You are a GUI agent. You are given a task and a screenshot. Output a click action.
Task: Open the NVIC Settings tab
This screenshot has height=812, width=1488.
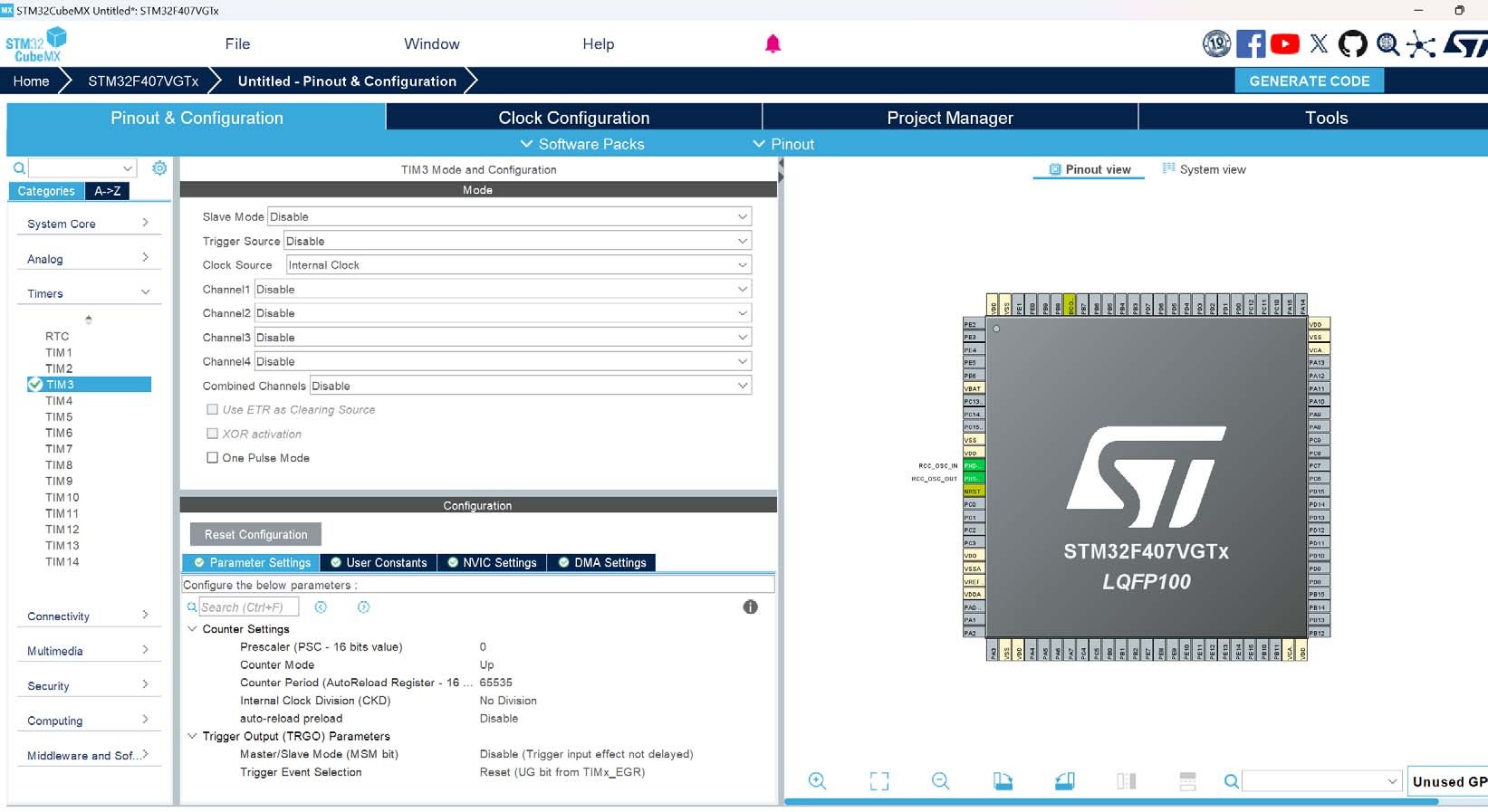(x=492, y=562)
